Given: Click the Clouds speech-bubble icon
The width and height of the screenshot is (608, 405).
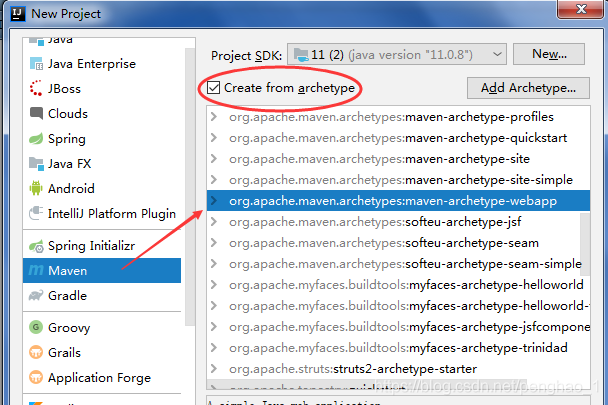Looking at the screenshot, I should point(36,113).
